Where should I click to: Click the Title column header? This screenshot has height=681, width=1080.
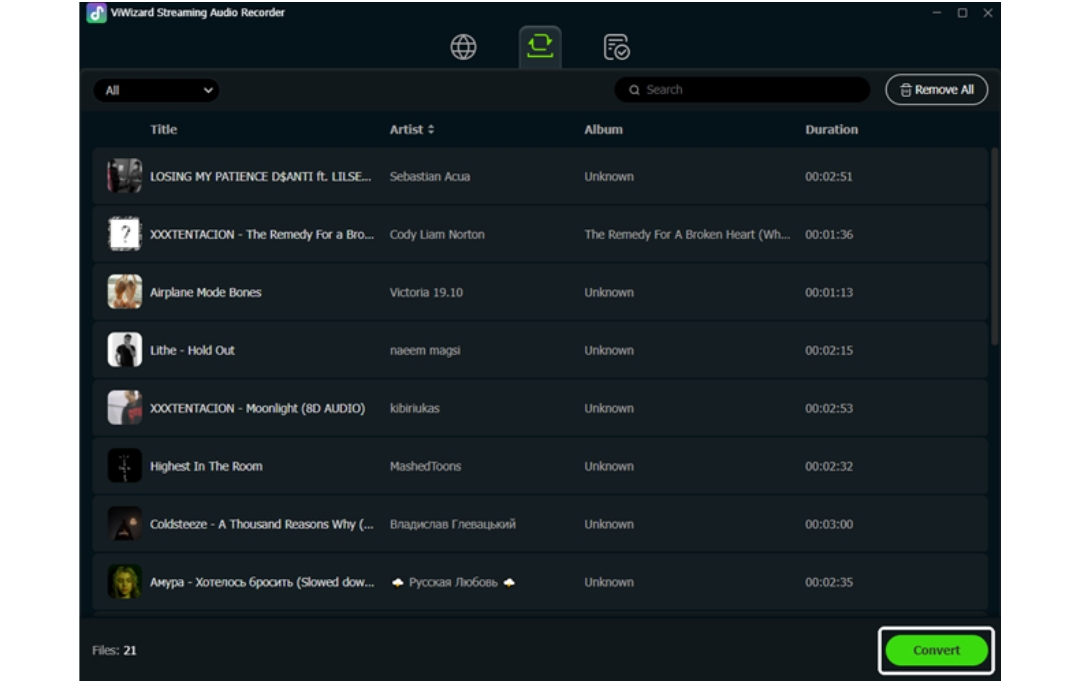point(164,130)
